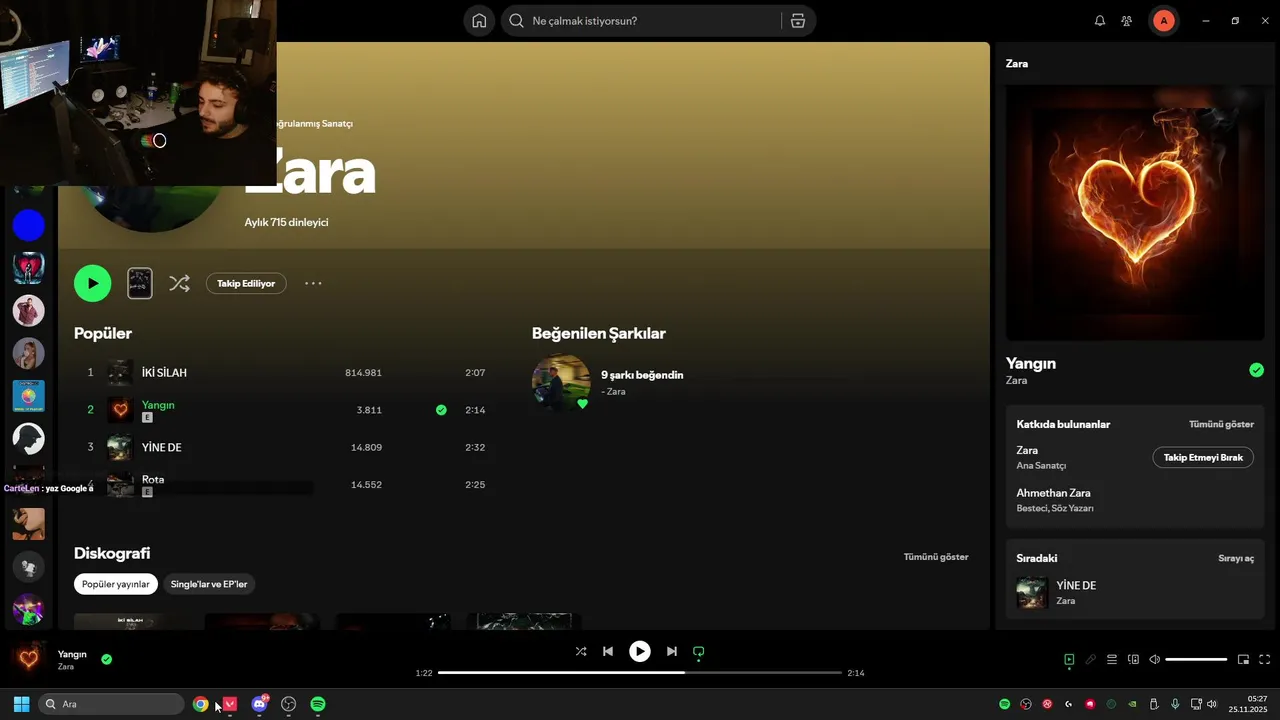Viewport: 1280px width, 720px height.
Task: Open the queue icon in playbar
Action: 1112,659
